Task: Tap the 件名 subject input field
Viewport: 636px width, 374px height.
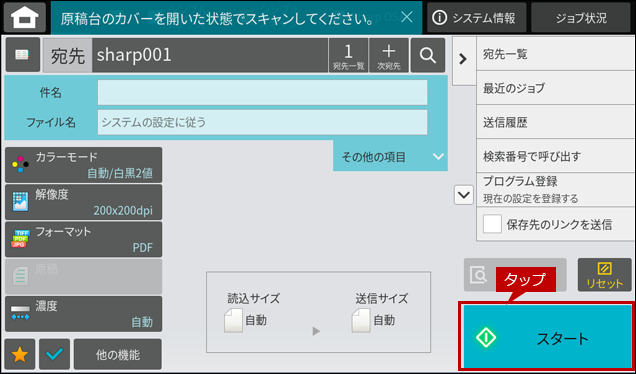Action: point(262,92)
